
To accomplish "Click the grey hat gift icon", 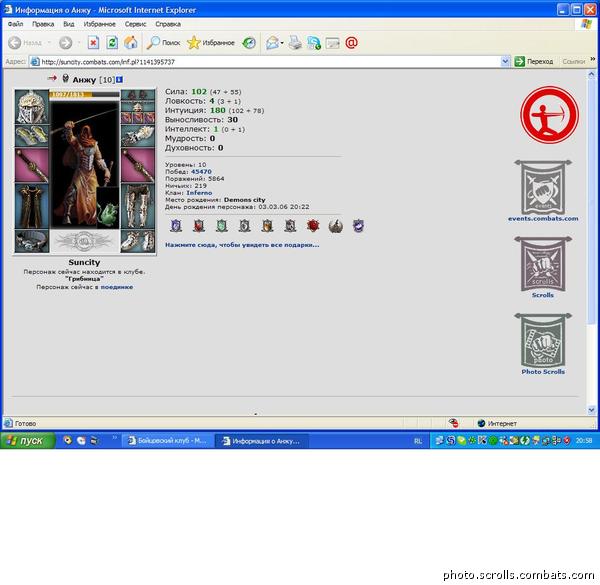I will (336, 226).
